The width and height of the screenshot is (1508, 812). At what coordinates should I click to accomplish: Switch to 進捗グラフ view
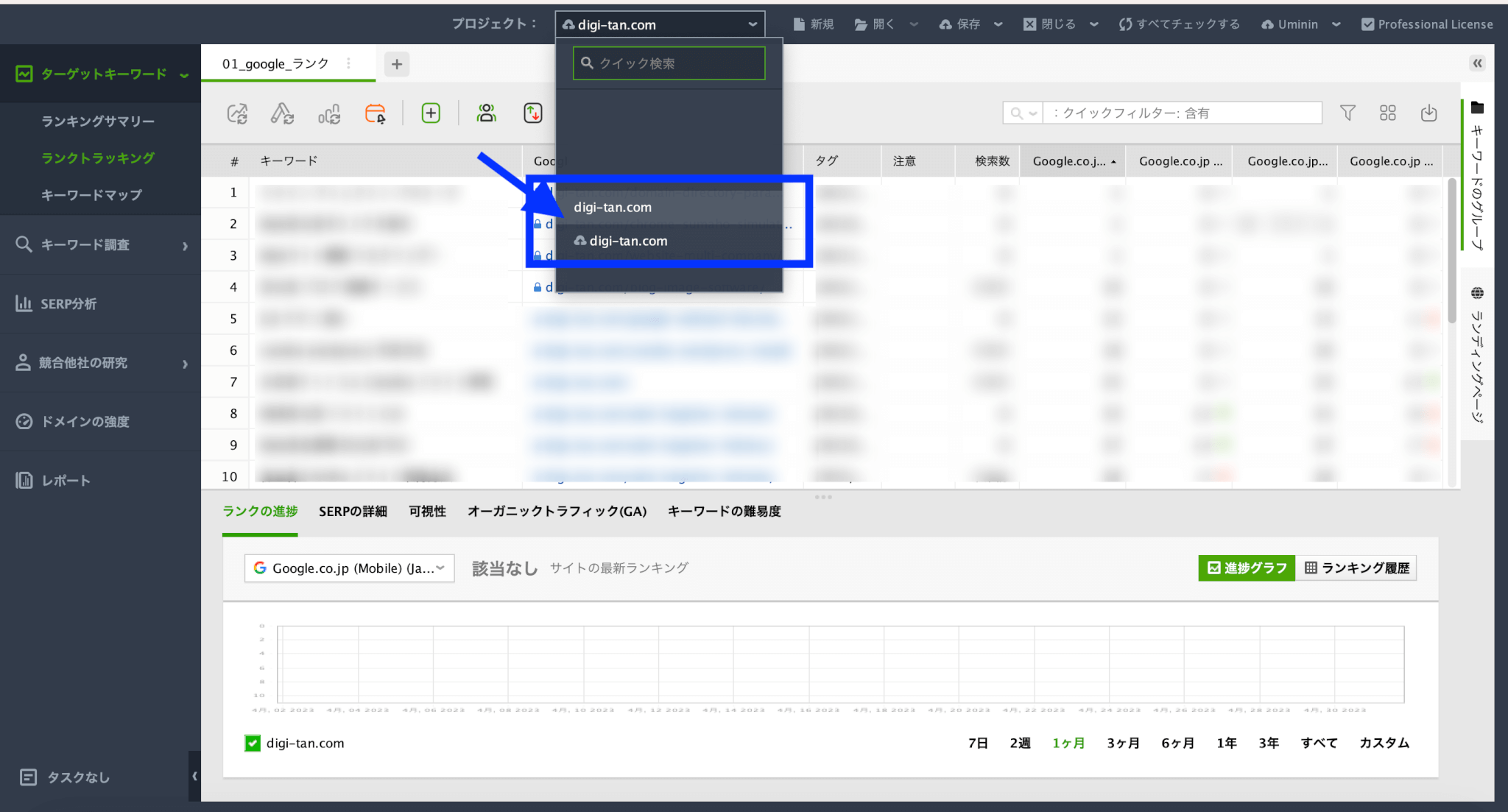(x=1247, y=568)
